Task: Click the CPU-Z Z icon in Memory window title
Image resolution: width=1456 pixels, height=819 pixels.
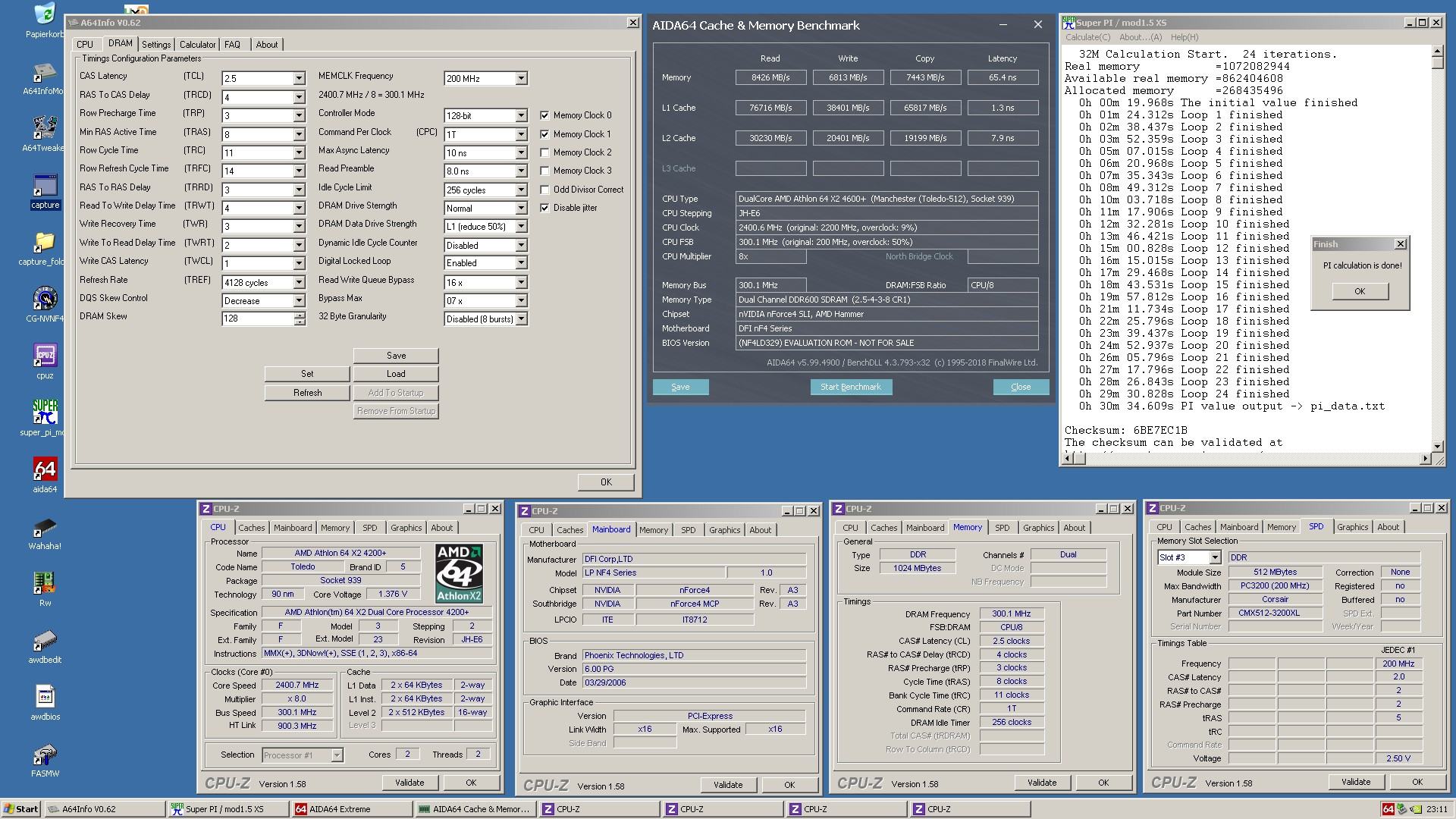Action: click(837, 509)
